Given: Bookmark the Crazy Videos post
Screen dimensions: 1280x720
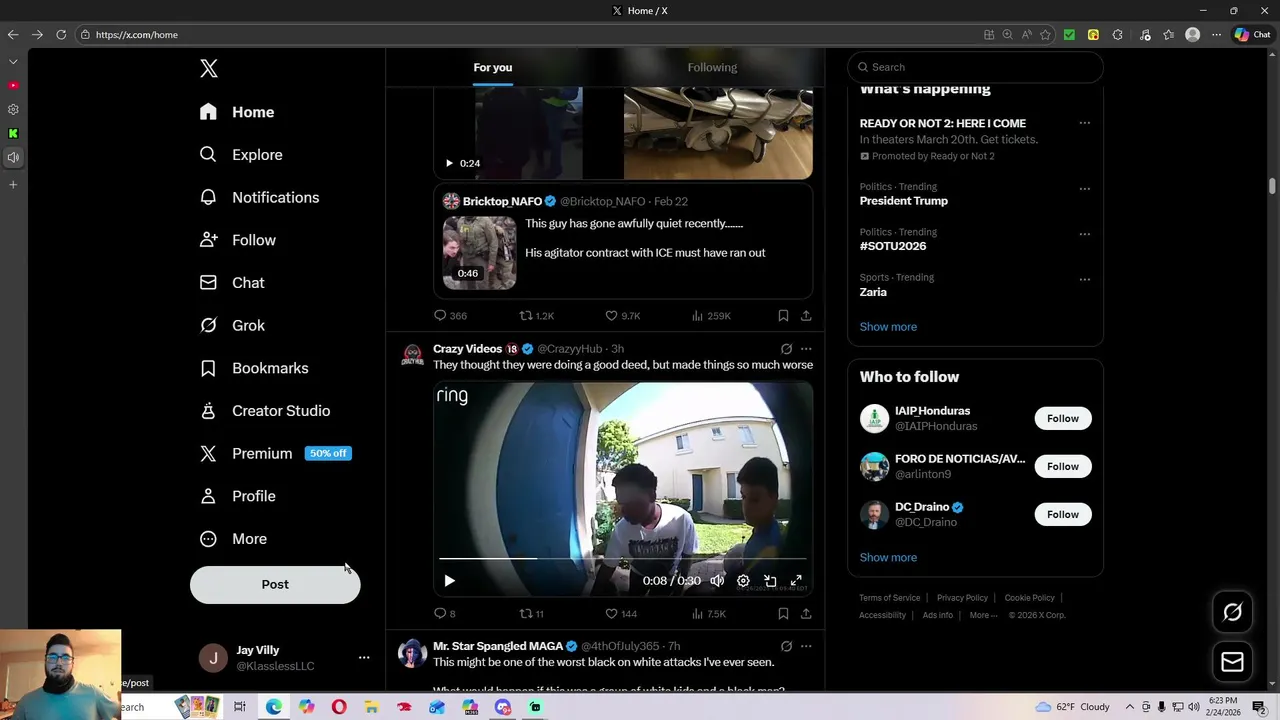Looking at the screenshot, I should 783,614.
